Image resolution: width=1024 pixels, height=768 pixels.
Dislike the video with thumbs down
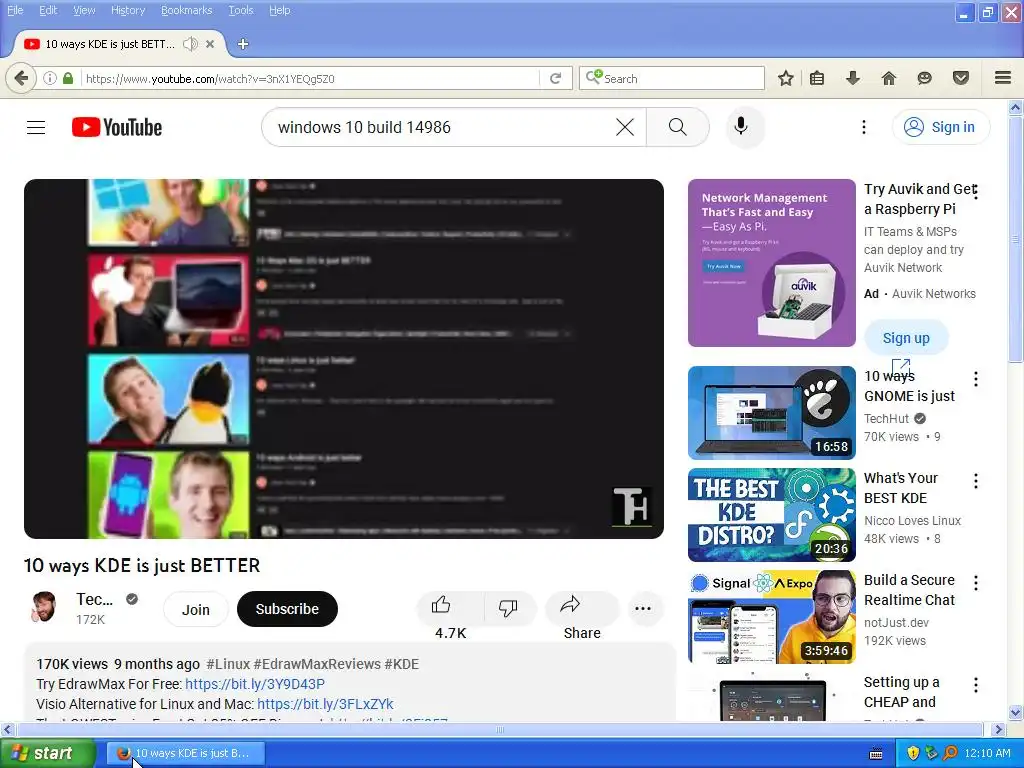pos(508,607)
